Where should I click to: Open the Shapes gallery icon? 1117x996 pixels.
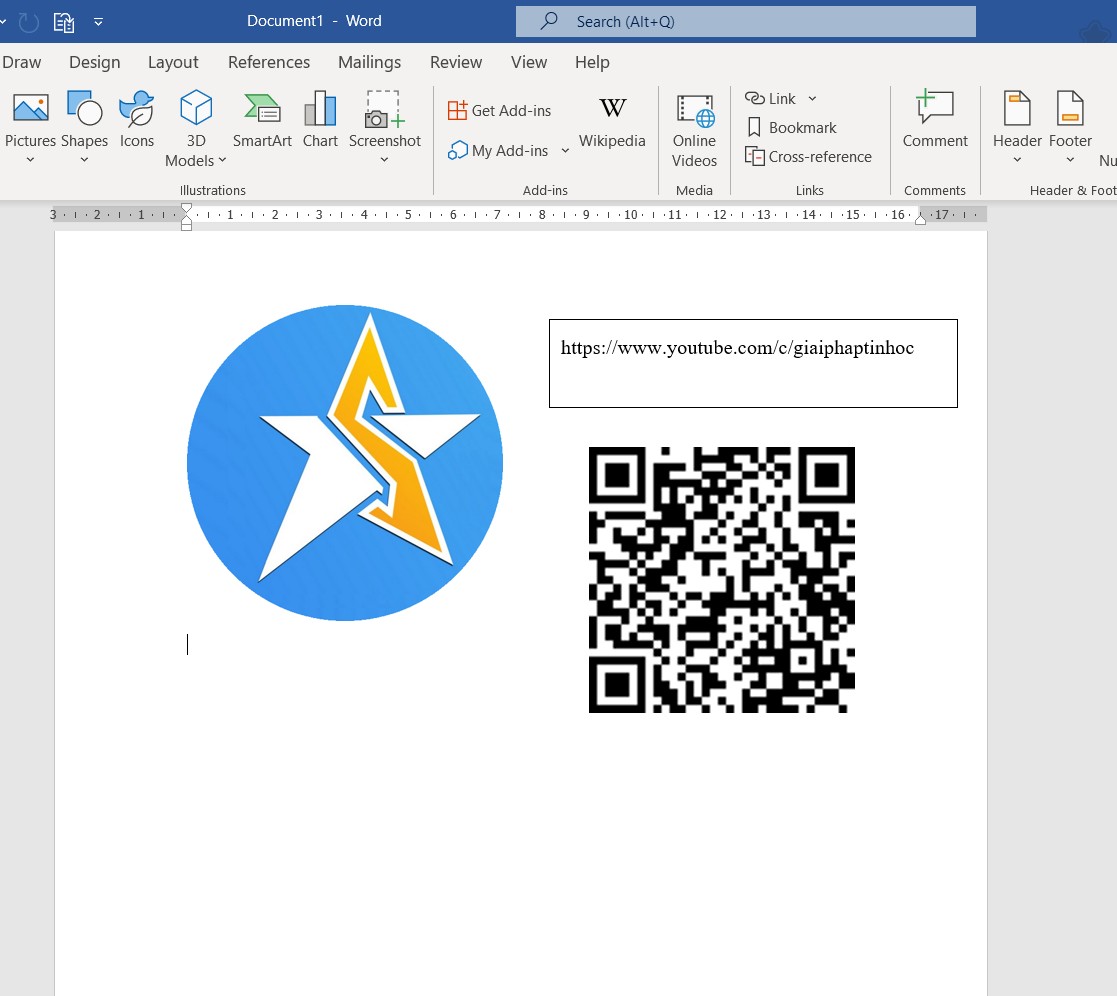[84, 108]
